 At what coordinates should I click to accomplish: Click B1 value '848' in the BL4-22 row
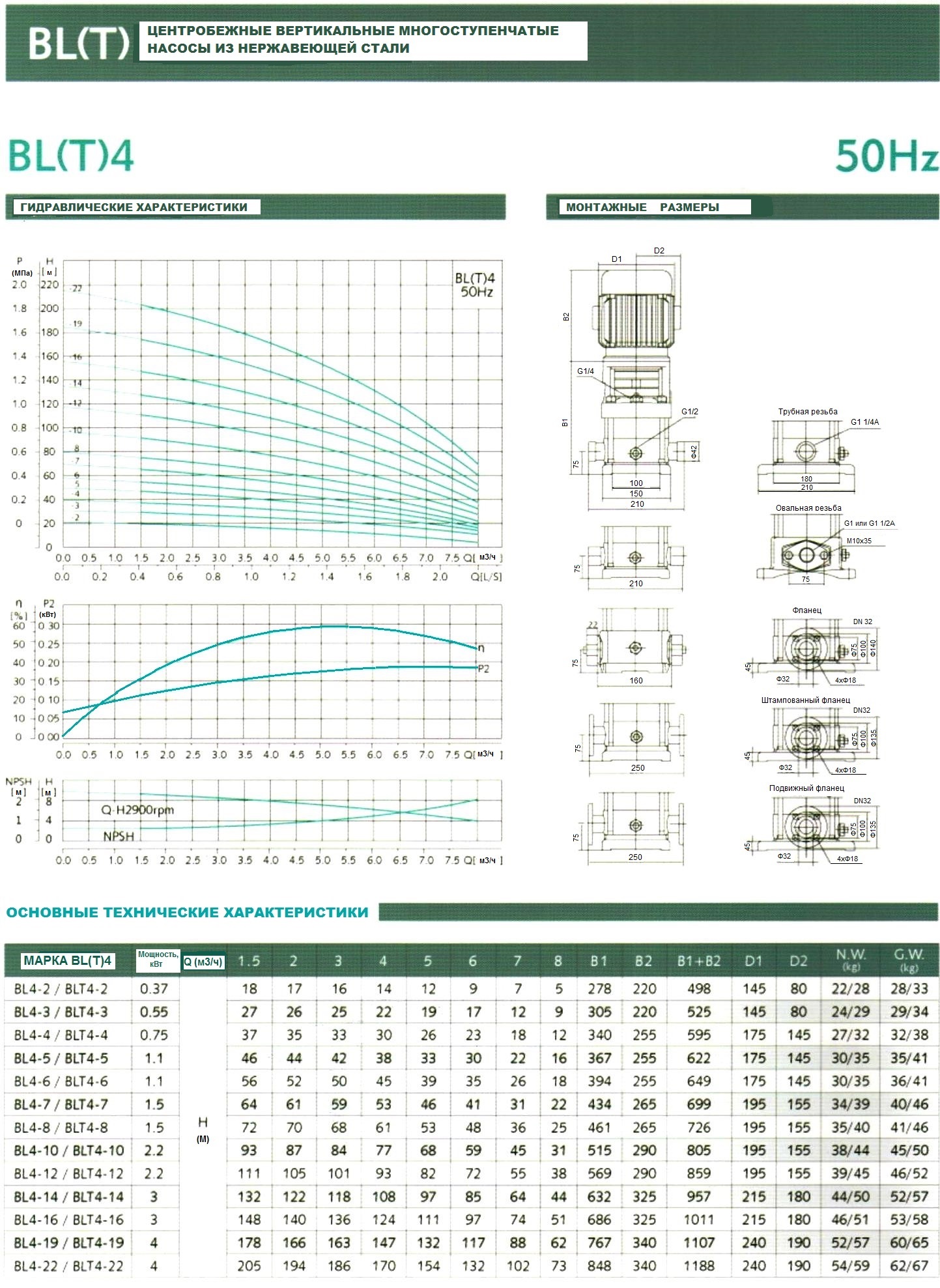(599, 1266)
